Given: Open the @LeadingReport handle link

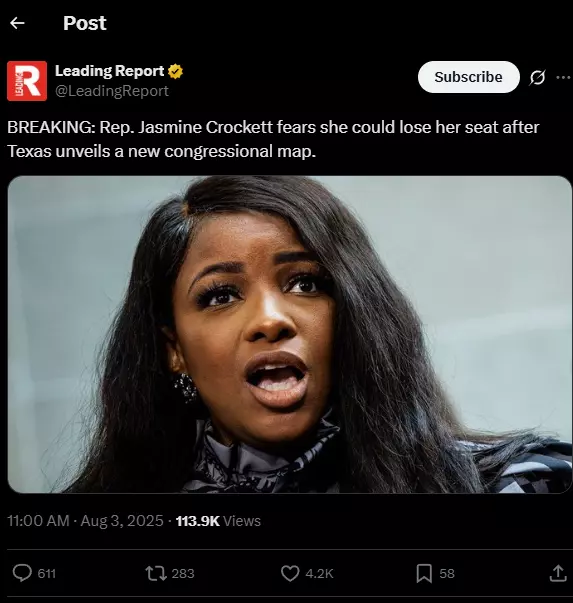Looking at the screenshot, I should click(112, 91).
